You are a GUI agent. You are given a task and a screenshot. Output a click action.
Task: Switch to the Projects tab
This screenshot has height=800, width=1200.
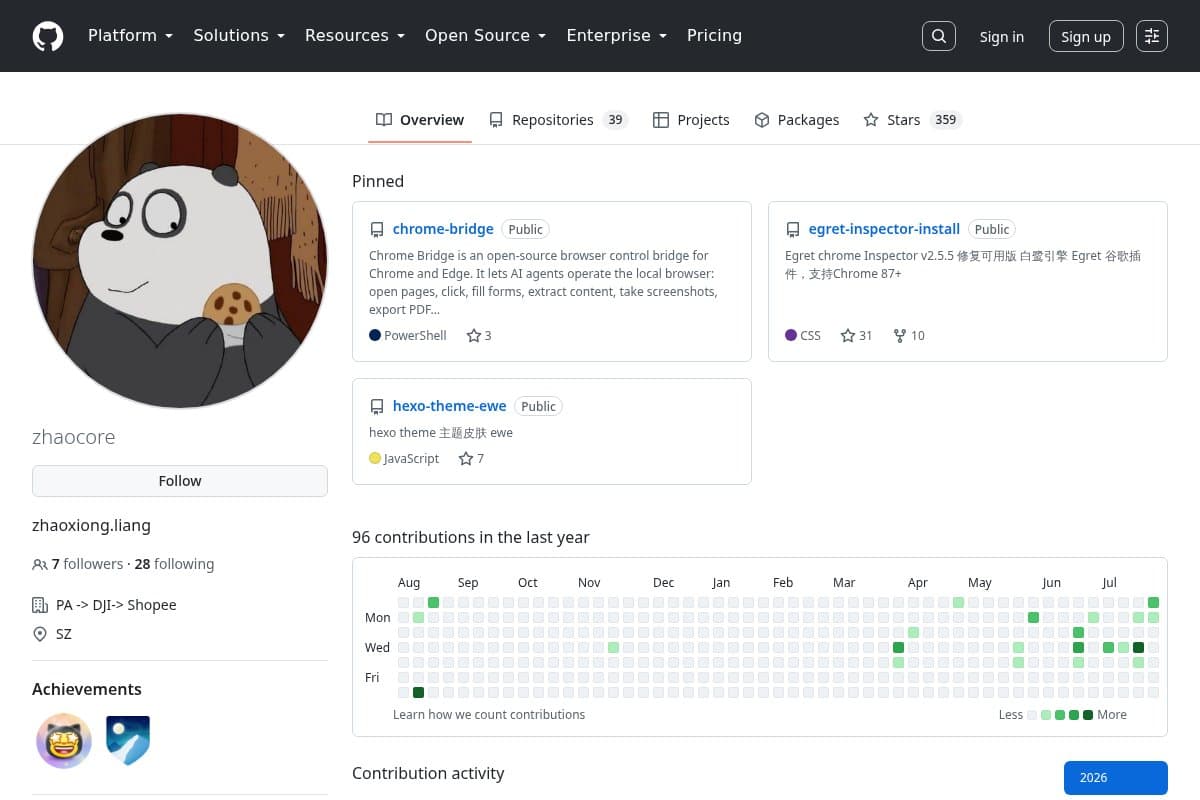(x=691, y=120)
